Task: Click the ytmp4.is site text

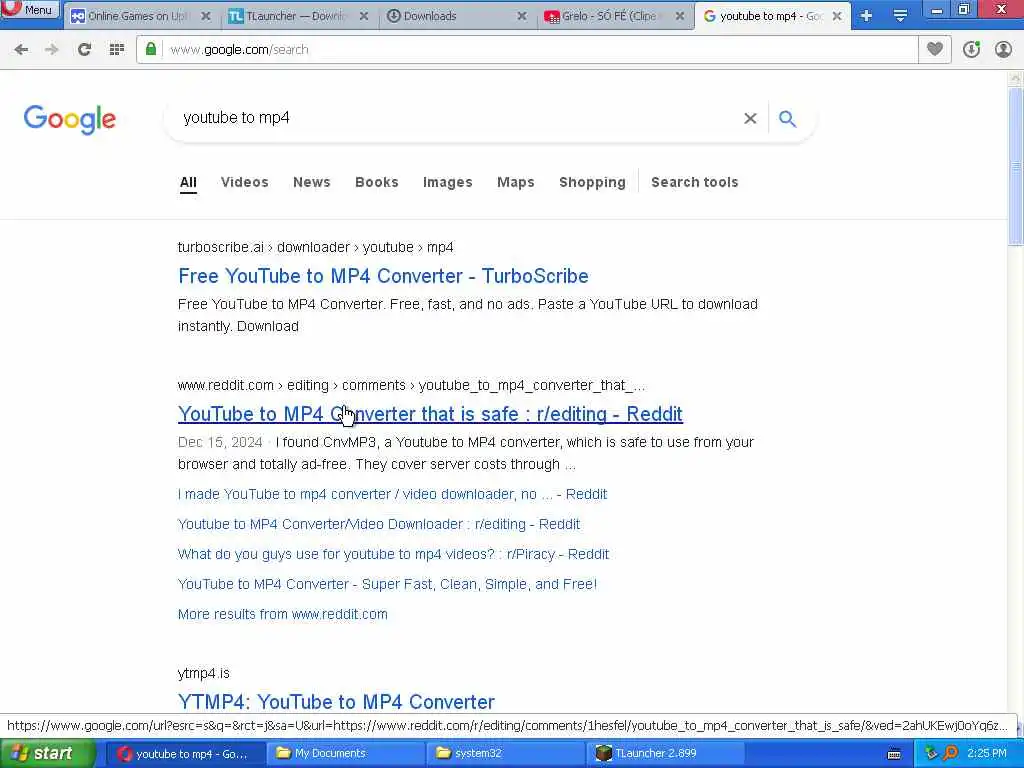Action: click(x=204, y=673)
